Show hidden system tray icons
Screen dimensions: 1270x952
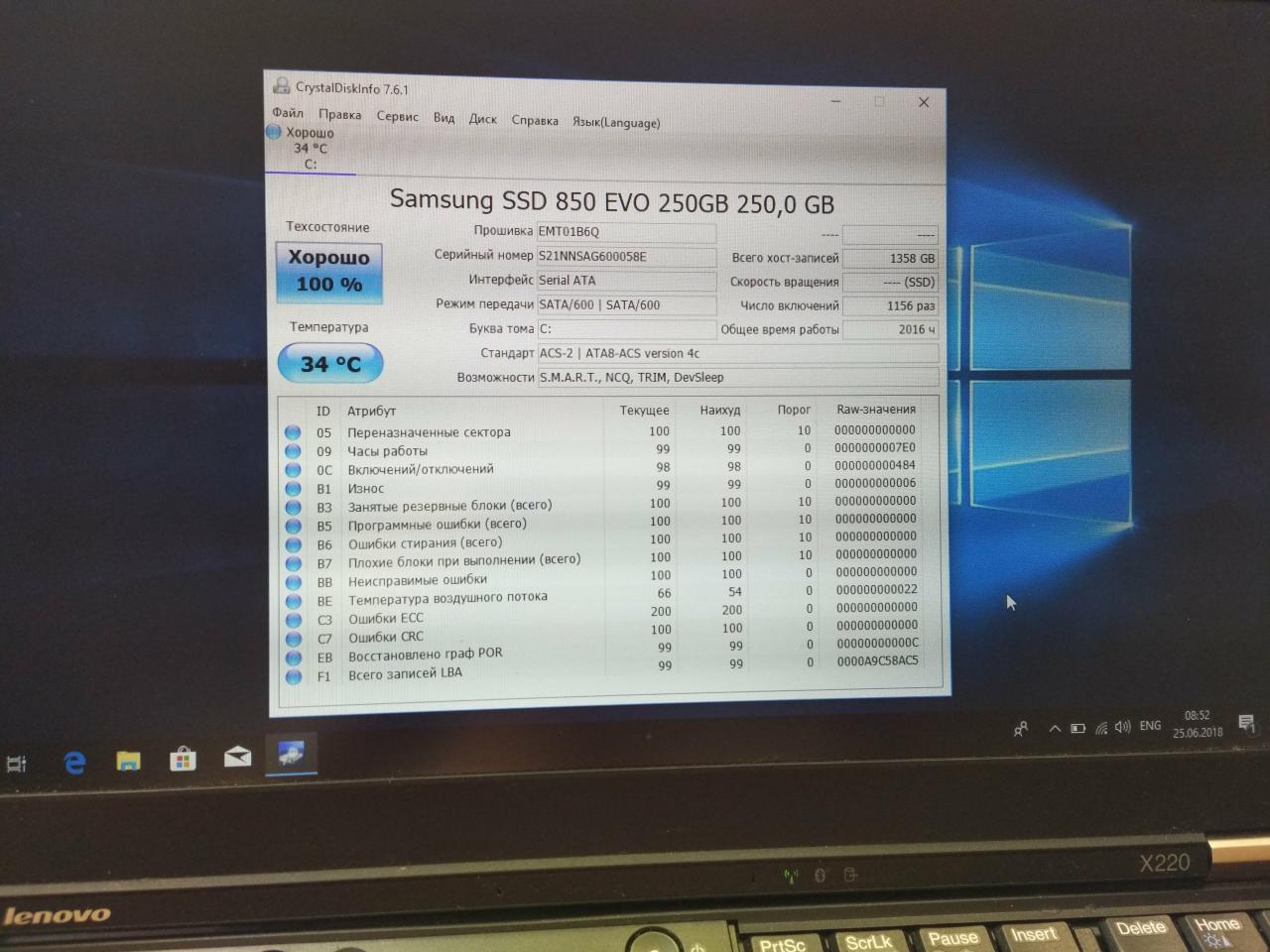pyautogui.click(x=1055, y=729)
